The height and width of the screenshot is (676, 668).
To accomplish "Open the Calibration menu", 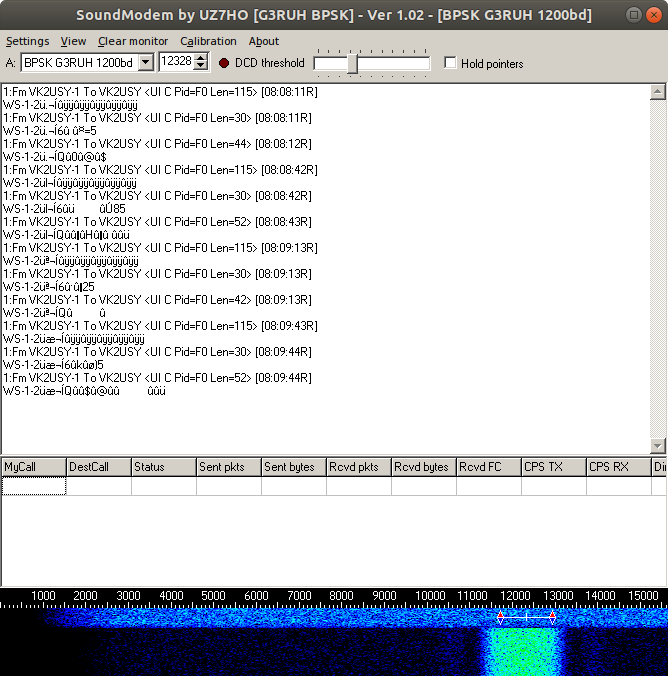I will [x=208, y=41].
